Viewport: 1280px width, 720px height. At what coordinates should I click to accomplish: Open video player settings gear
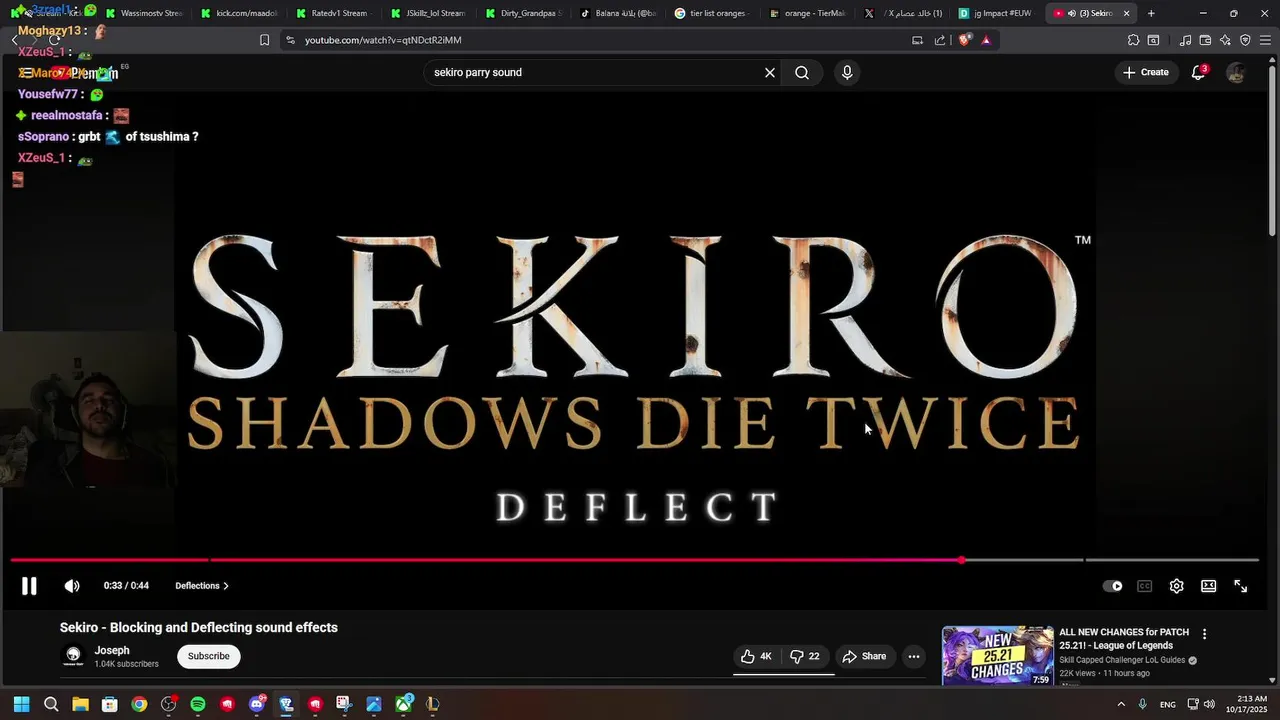pos(1176,586)
